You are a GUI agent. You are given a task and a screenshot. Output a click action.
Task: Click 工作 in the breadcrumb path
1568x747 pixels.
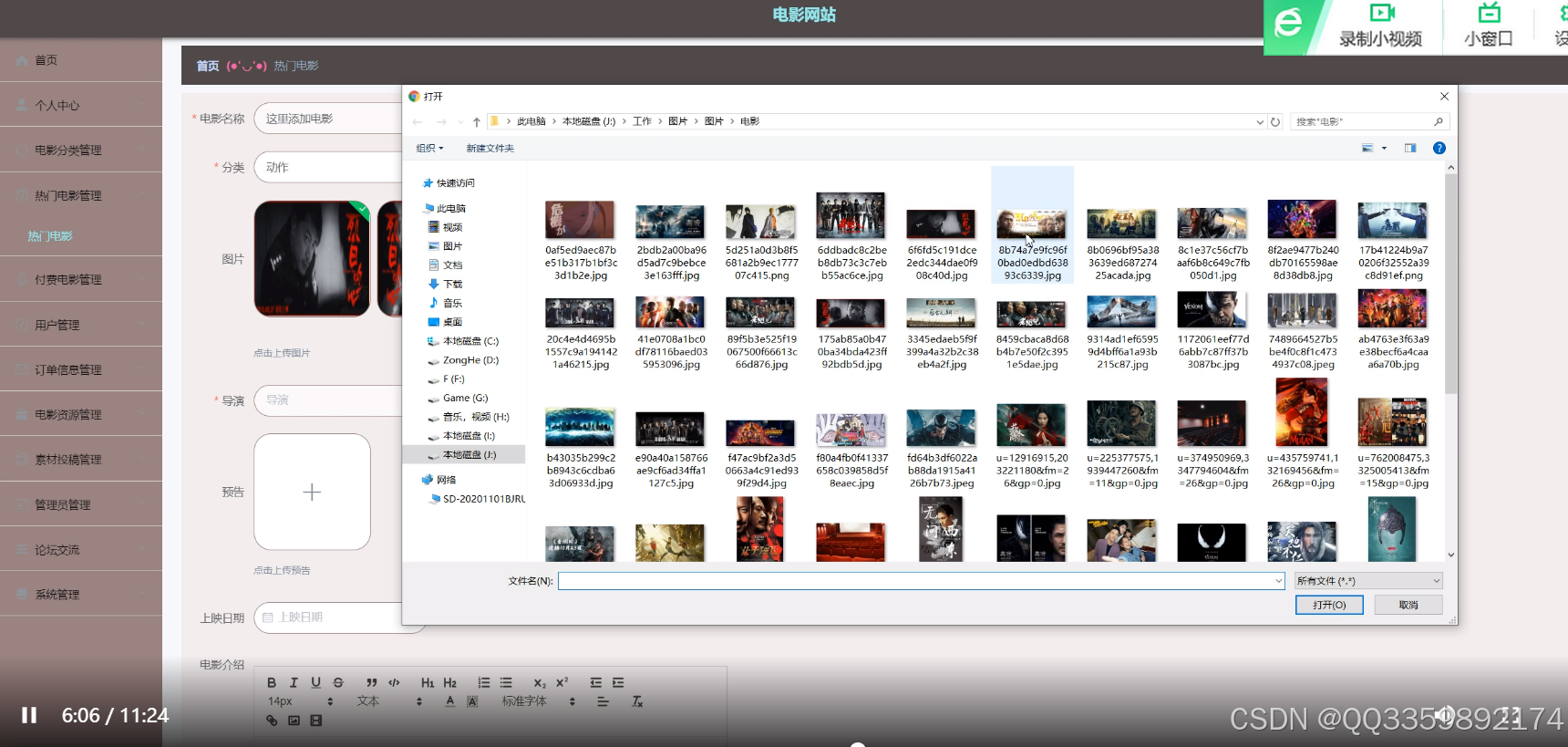click(643, 121)
